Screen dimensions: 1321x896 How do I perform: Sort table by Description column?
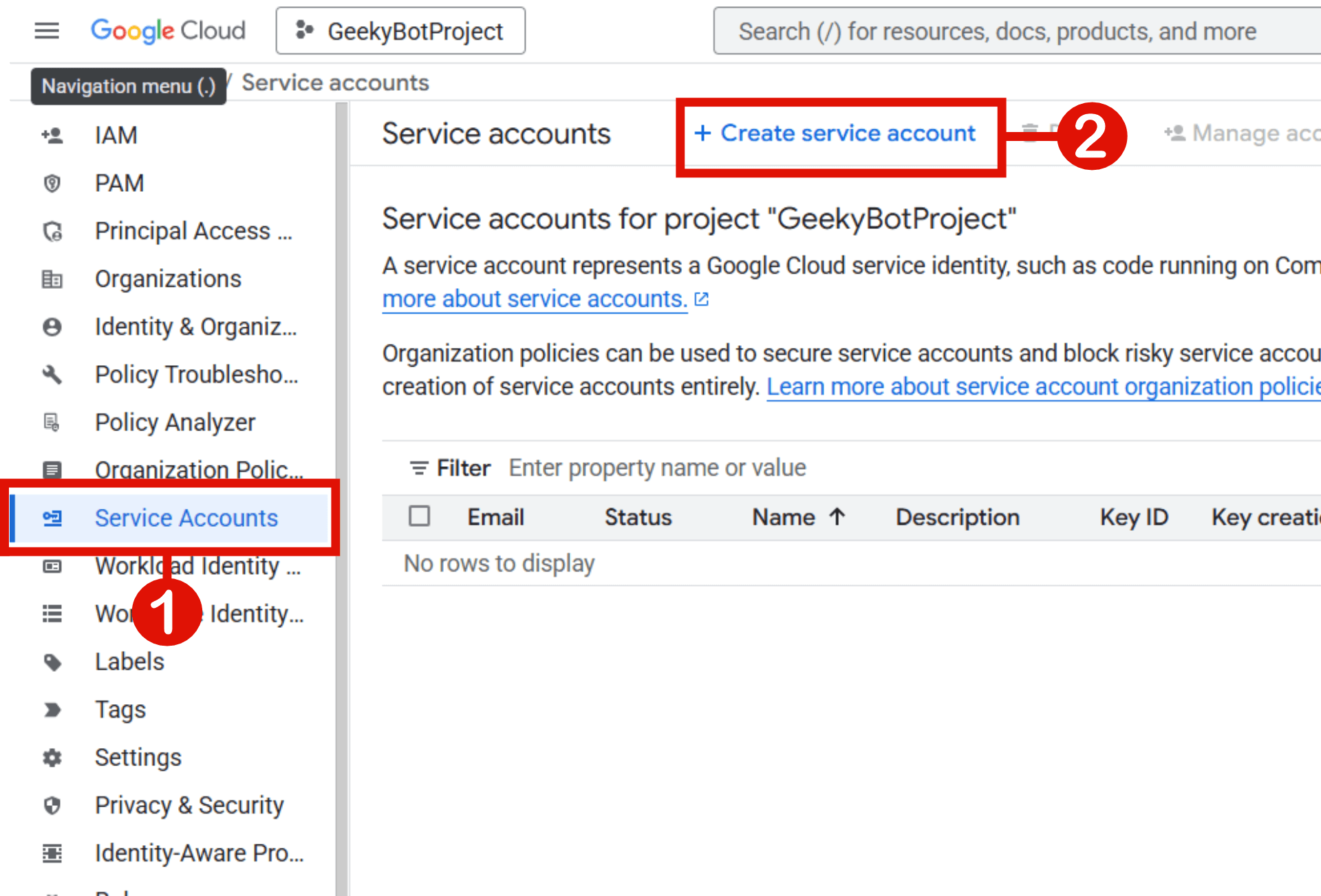tap(958, 517)
